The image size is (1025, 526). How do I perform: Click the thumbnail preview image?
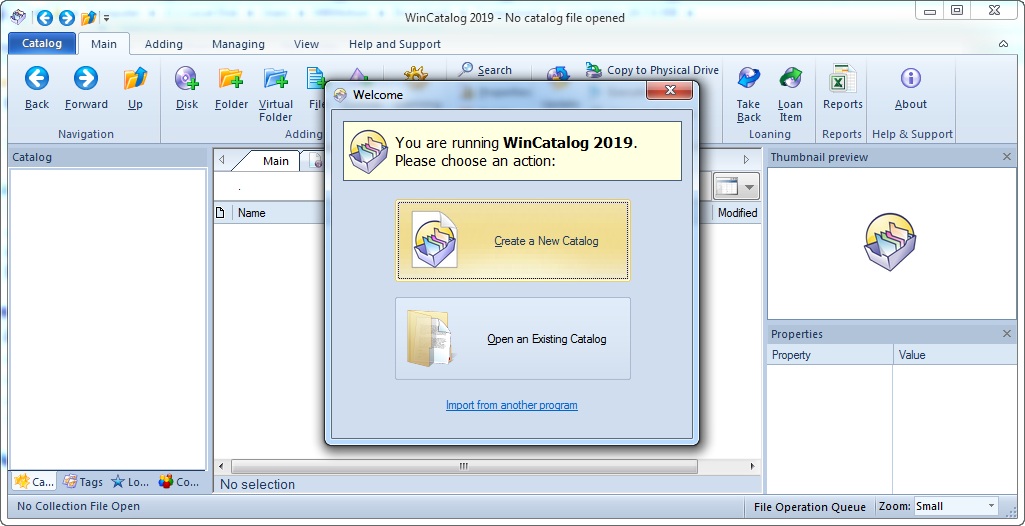tap(890, 242)
